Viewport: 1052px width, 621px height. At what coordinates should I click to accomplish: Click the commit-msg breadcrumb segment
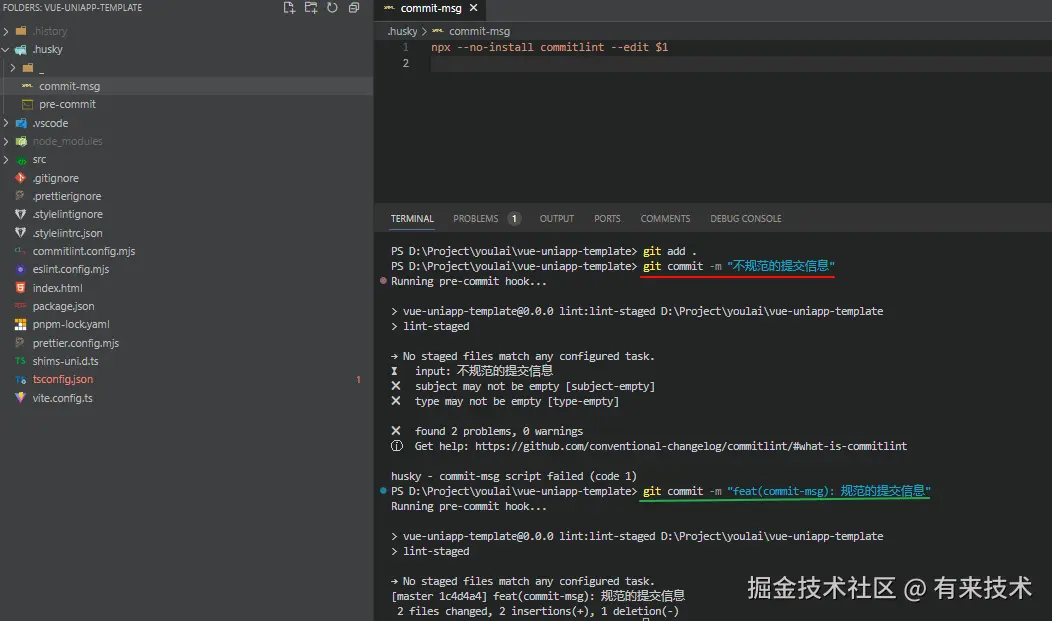pos(479,32)
